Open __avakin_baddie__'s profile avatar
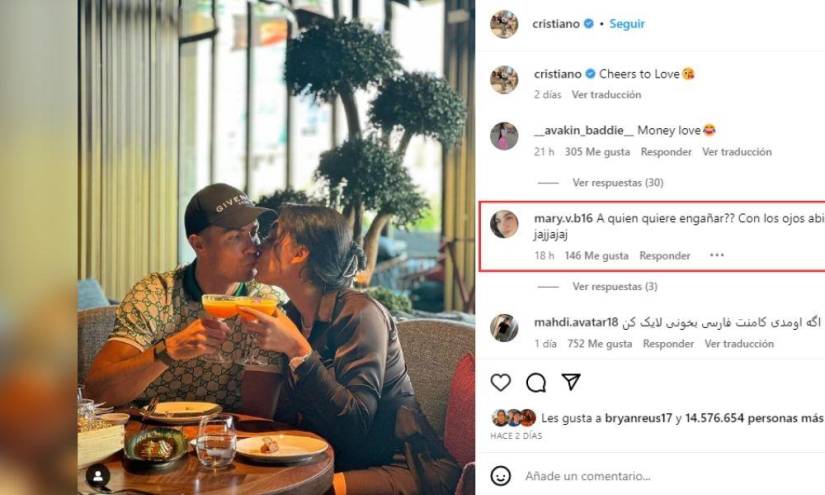Viewport: 825px width, 495px height. [x=504, y=136]
